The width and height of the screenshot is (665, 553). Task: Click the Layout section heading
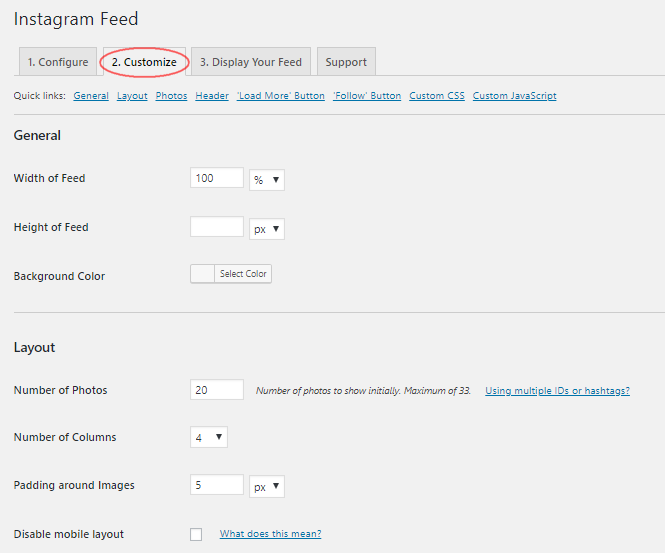34,347
